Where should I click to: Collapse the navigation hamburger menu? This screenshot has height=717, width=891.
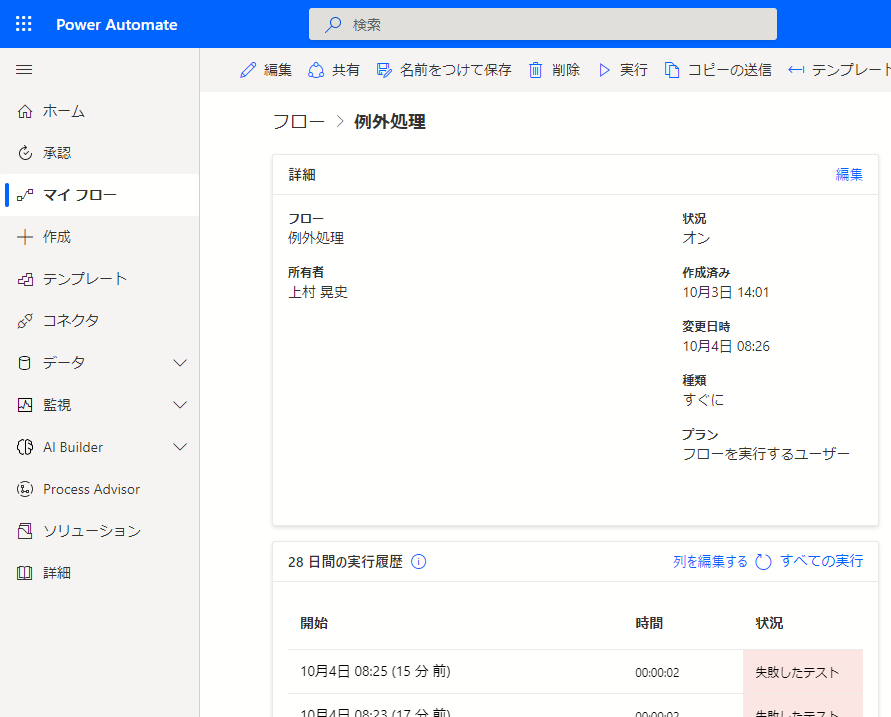24,70
